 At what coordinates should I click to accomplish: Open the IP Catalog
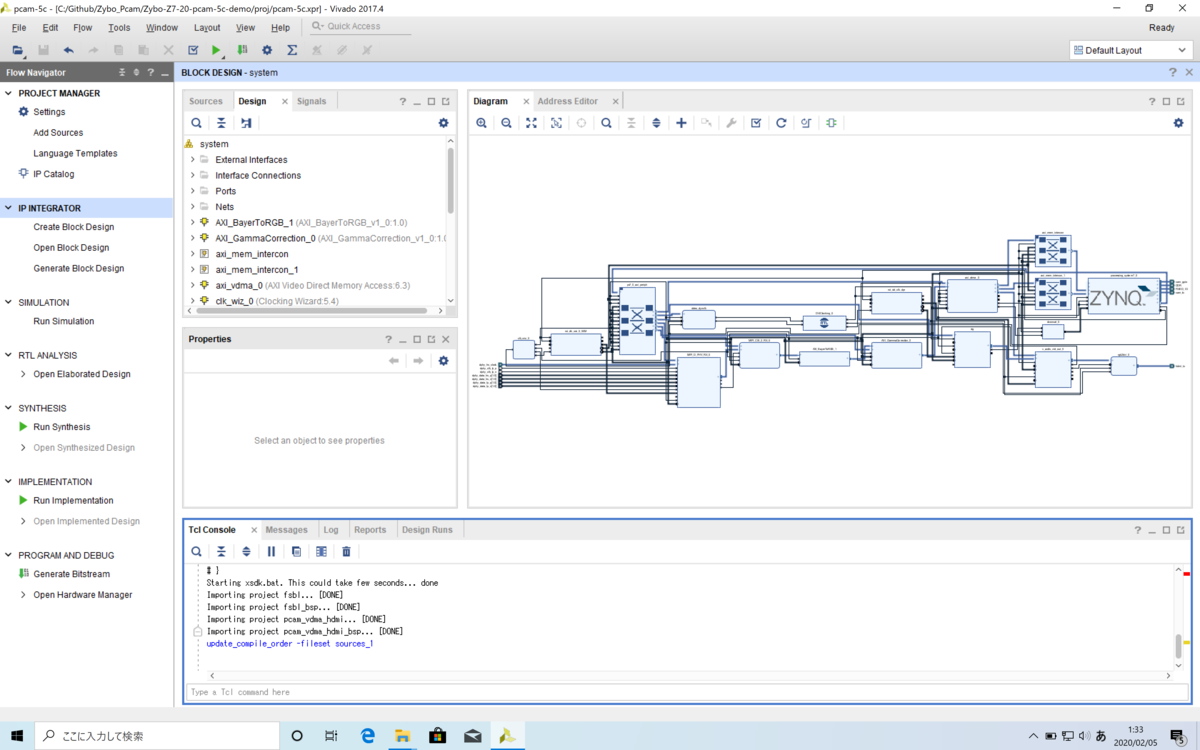coord(54,174)
